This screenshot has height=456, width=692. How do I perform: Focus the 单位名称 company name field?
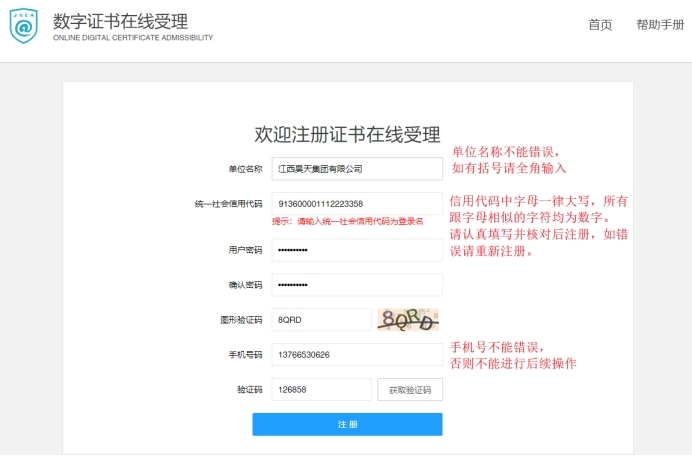(356, 169)
